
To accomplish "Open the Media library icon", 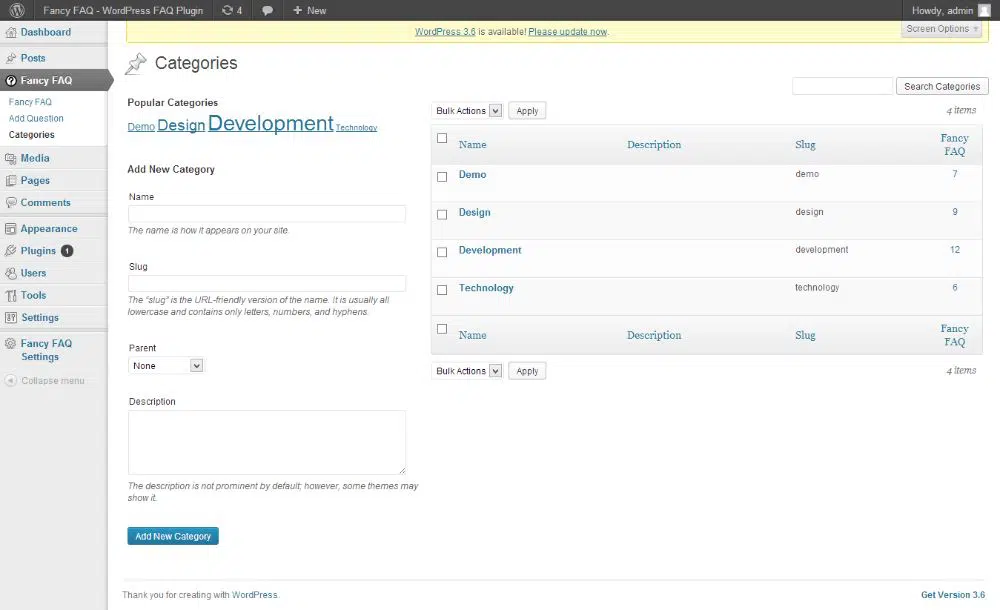I will [x=11, y=158].
